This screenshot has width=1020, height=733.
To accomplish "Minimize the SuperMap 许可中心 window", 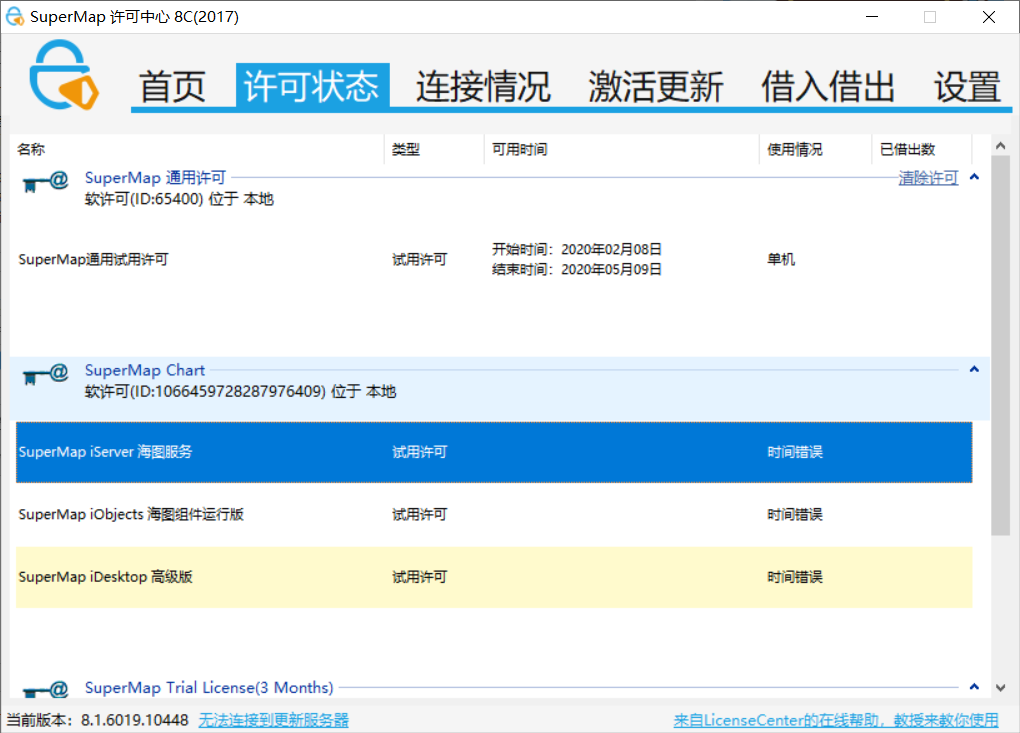I will point(872,17).
